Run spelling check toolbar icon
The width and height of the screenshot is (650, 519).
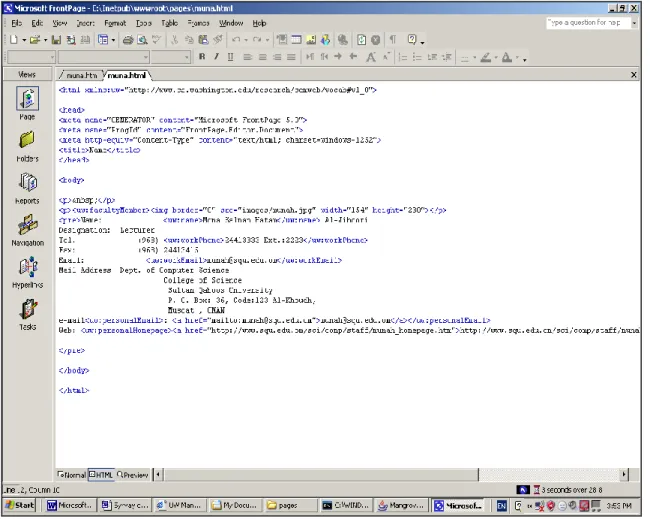click(x=157, y=40)
